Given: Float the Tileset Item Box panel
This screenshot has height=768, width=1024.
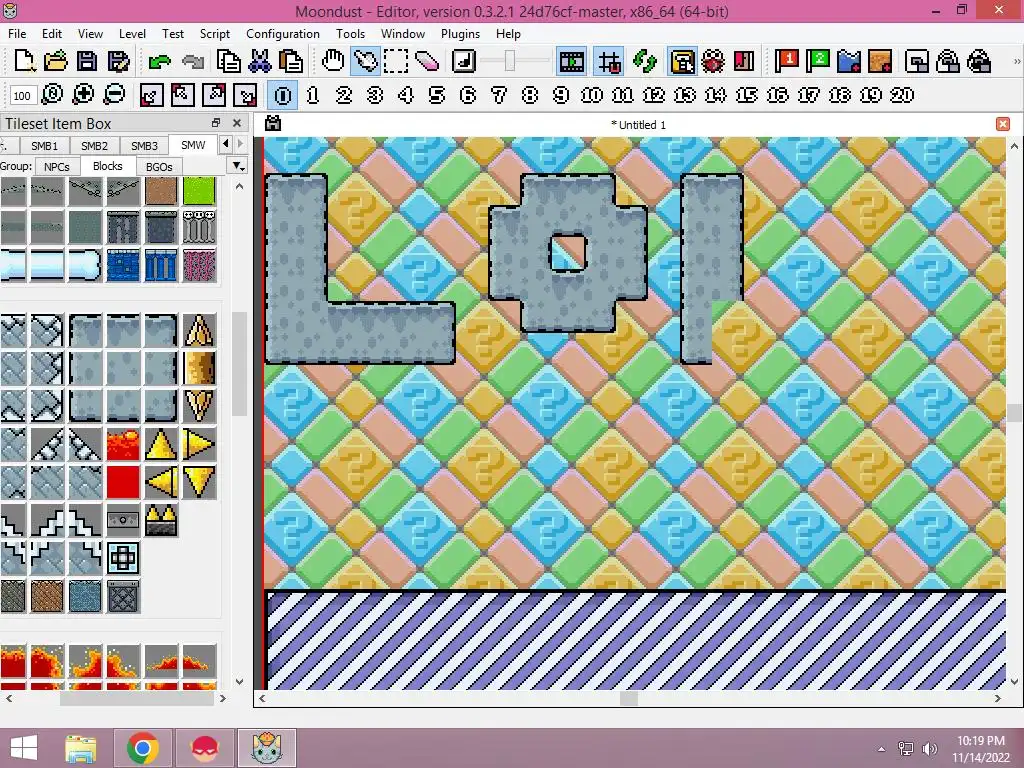Looking at the screenshot, I should coord(216,123).
